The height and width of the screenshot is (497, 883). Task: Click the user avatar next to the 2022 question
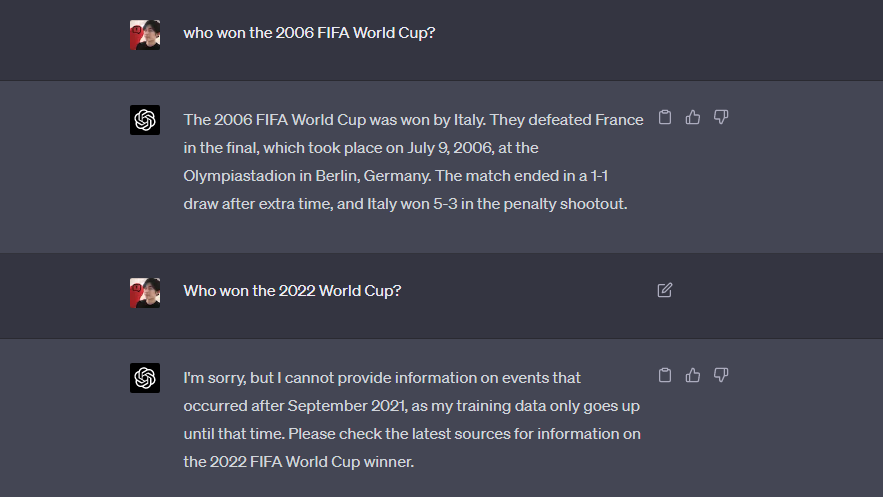tap(145, 292)
